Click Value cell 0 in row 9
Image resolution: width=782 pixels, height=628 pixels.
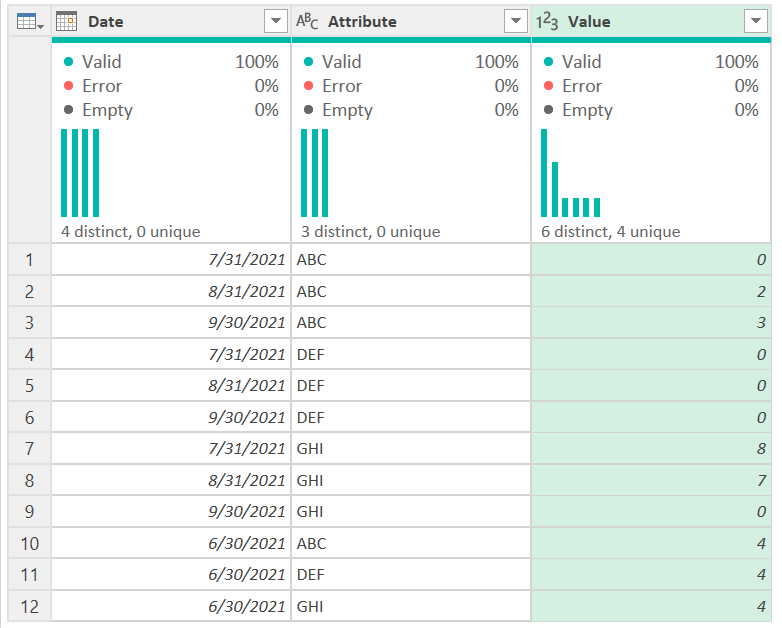tap(651, 511)
